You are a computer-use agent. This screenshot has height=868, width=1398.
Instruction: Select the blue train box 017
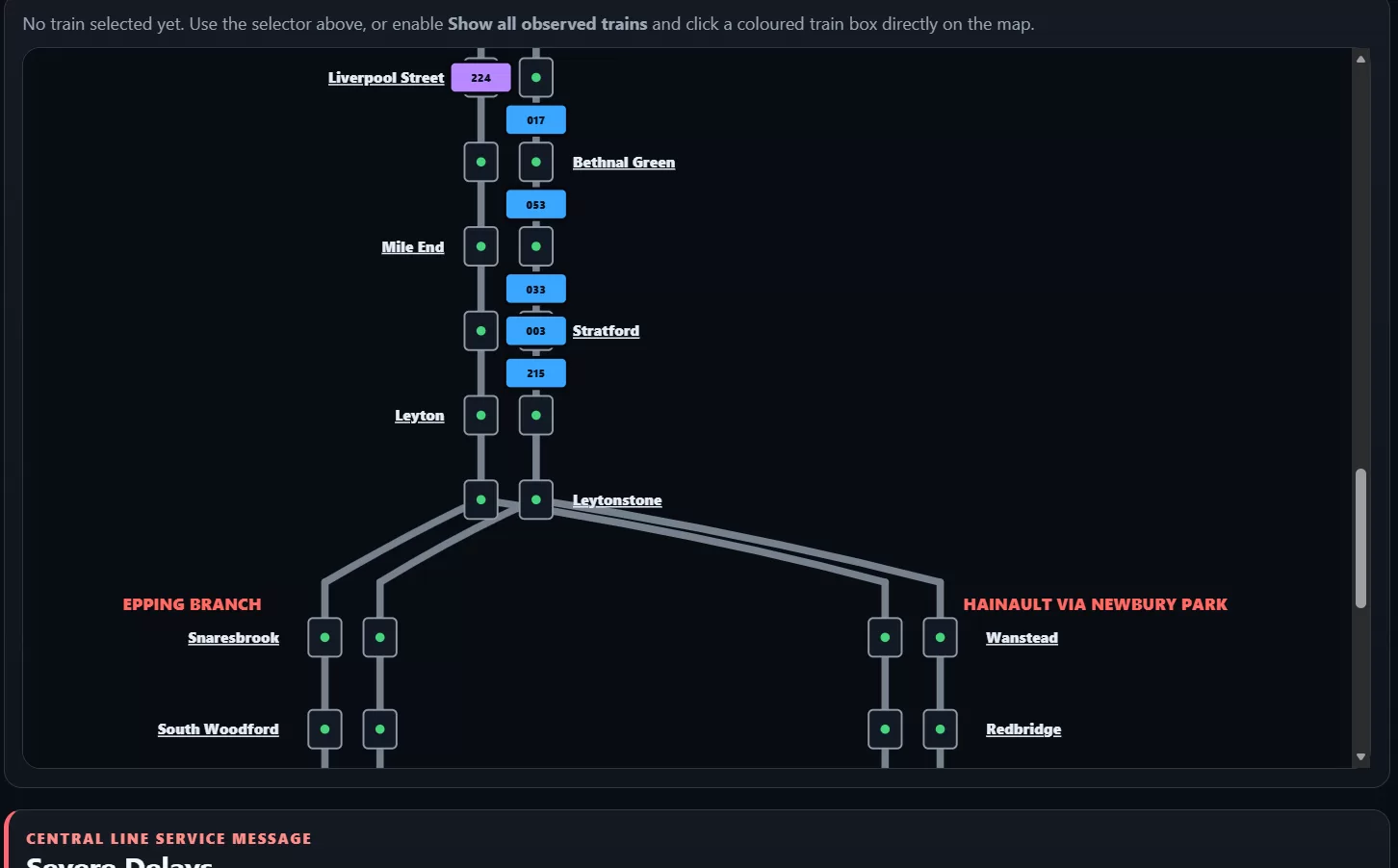pos(536,120)
